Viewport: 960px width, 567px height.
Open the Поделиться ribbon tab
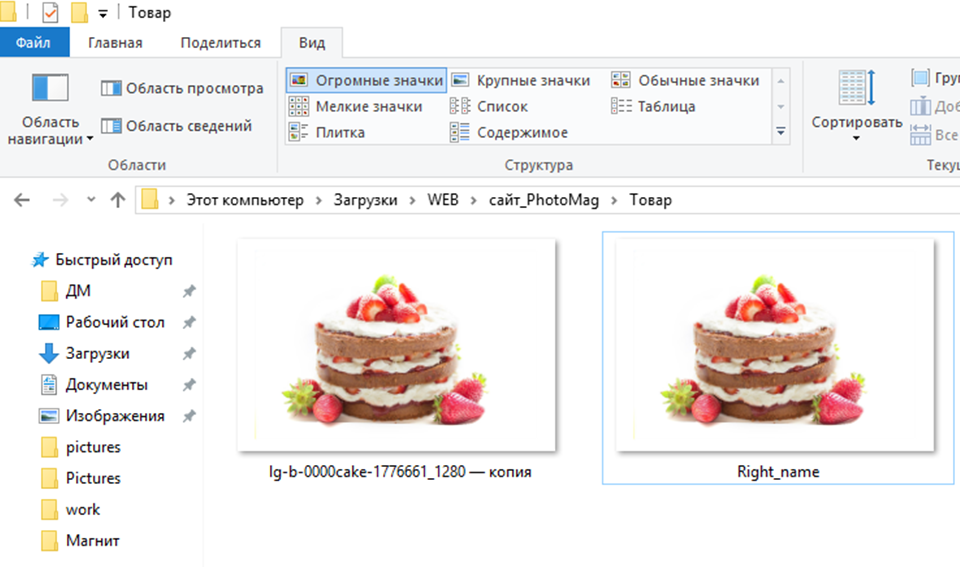[x=220, y=42]
